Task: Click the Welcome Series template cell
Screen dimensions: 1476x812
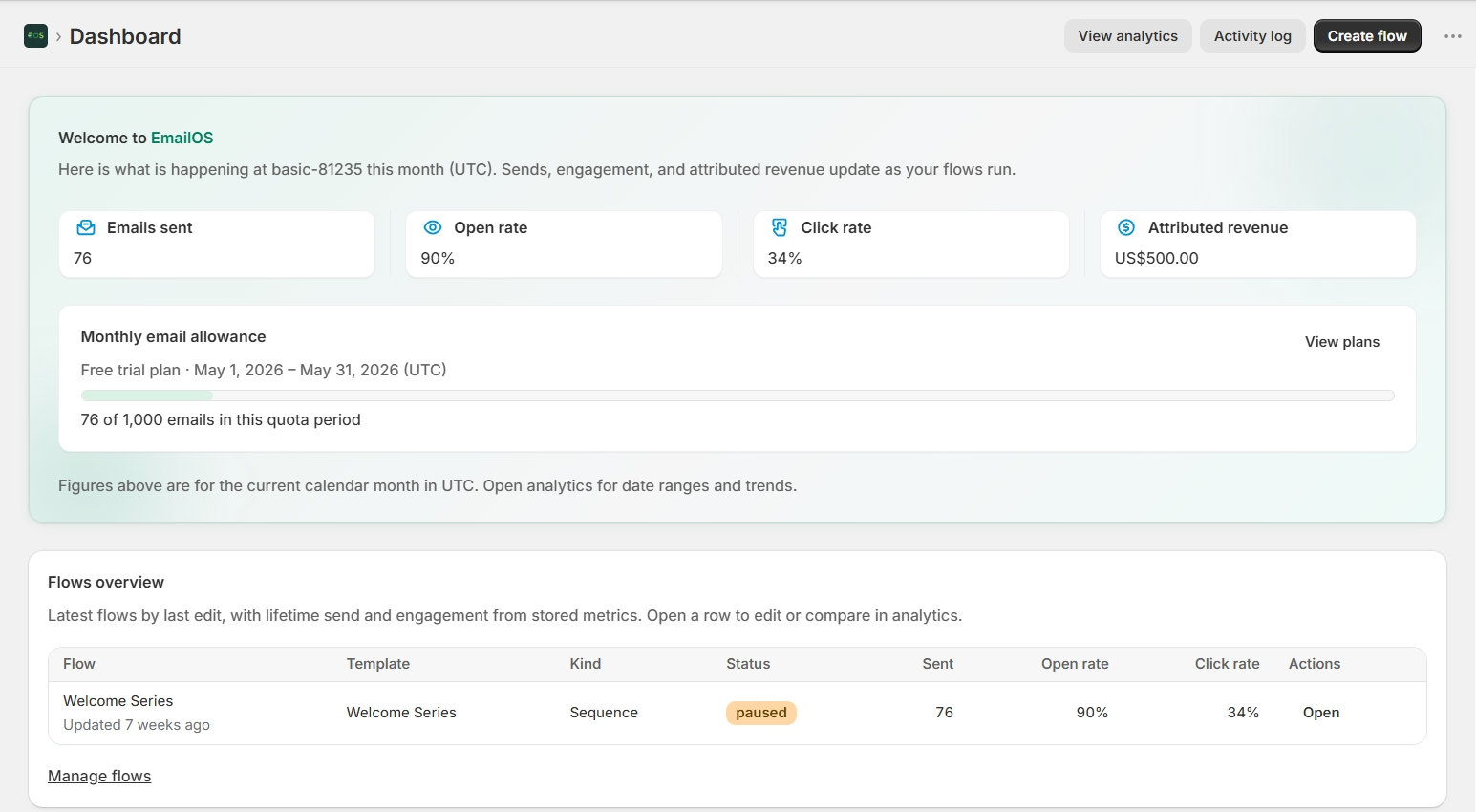Action: (401, 713)
